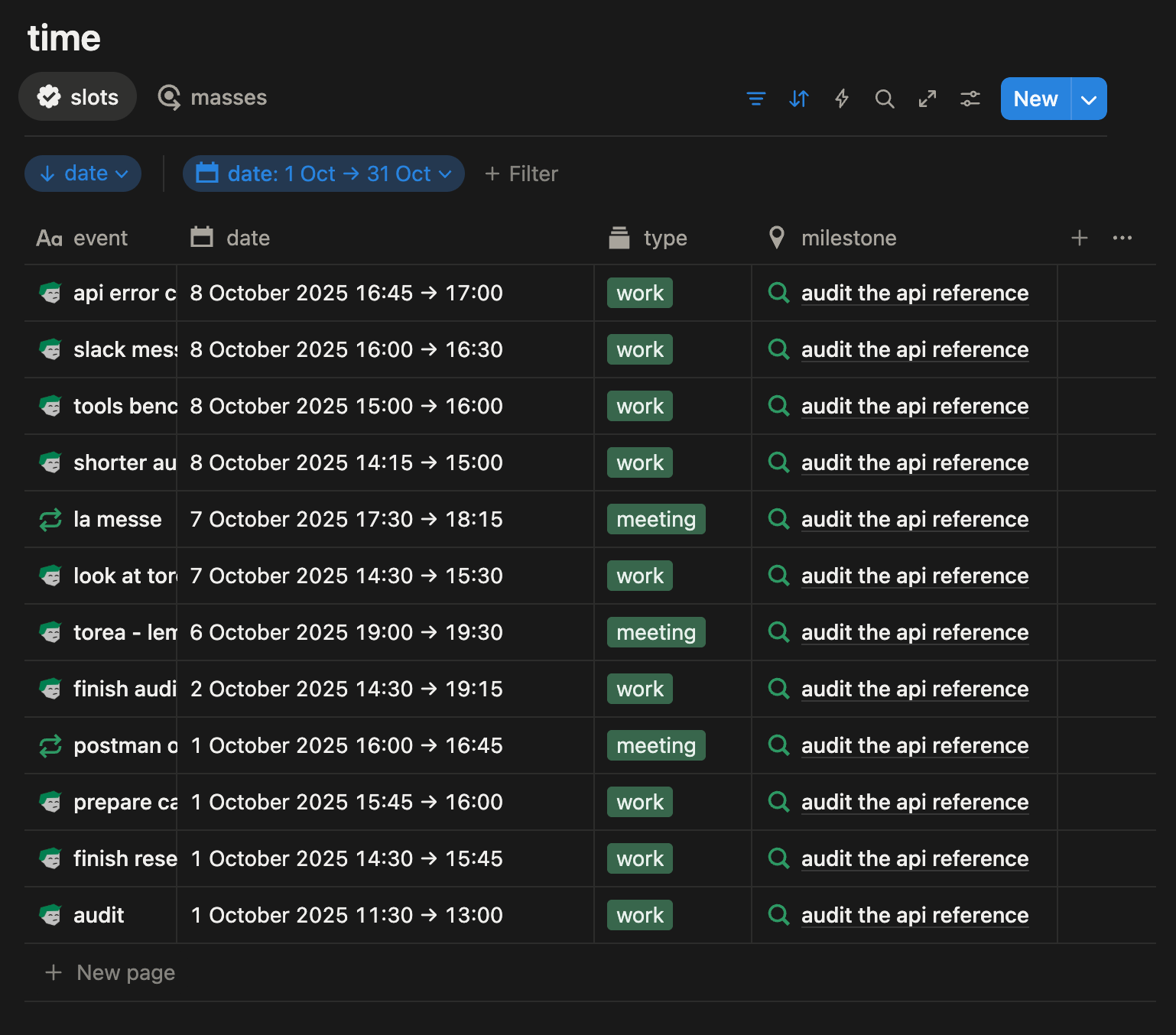Click the filter icon in the toolbar
The width and height of the screenshot is (1176, 1035).
coord(755,99)
